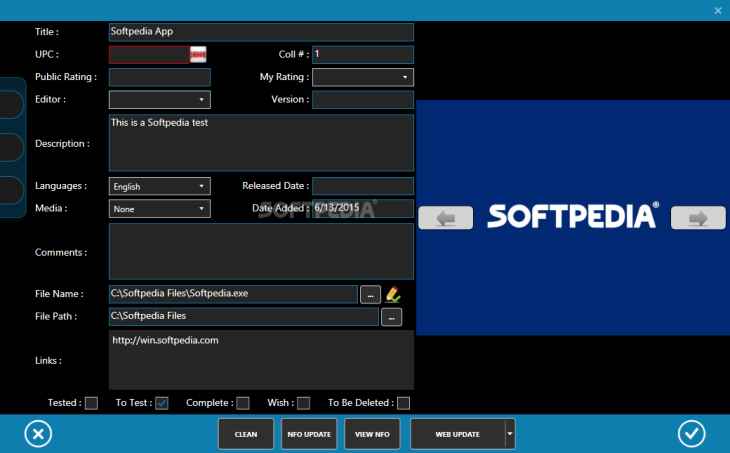Click the circular cancel X icon
This screenshot has width=730, height=453.
click(x=38, y=434)
